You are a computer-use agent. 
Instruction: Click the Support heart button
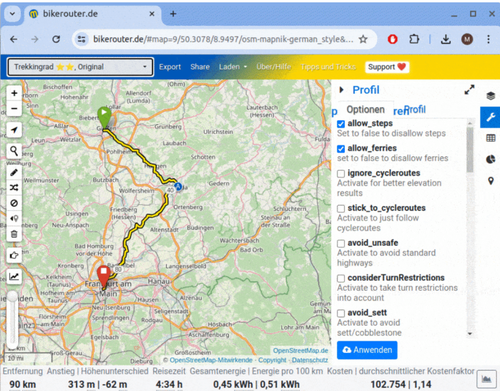tap(387, 67)
